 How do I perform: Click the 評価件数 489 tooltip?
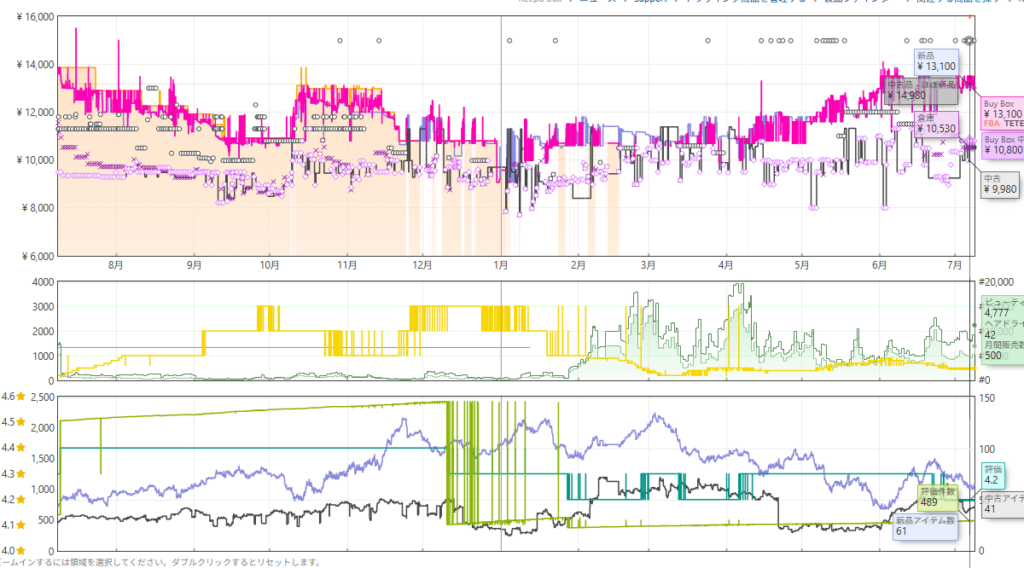click(938, 497)
